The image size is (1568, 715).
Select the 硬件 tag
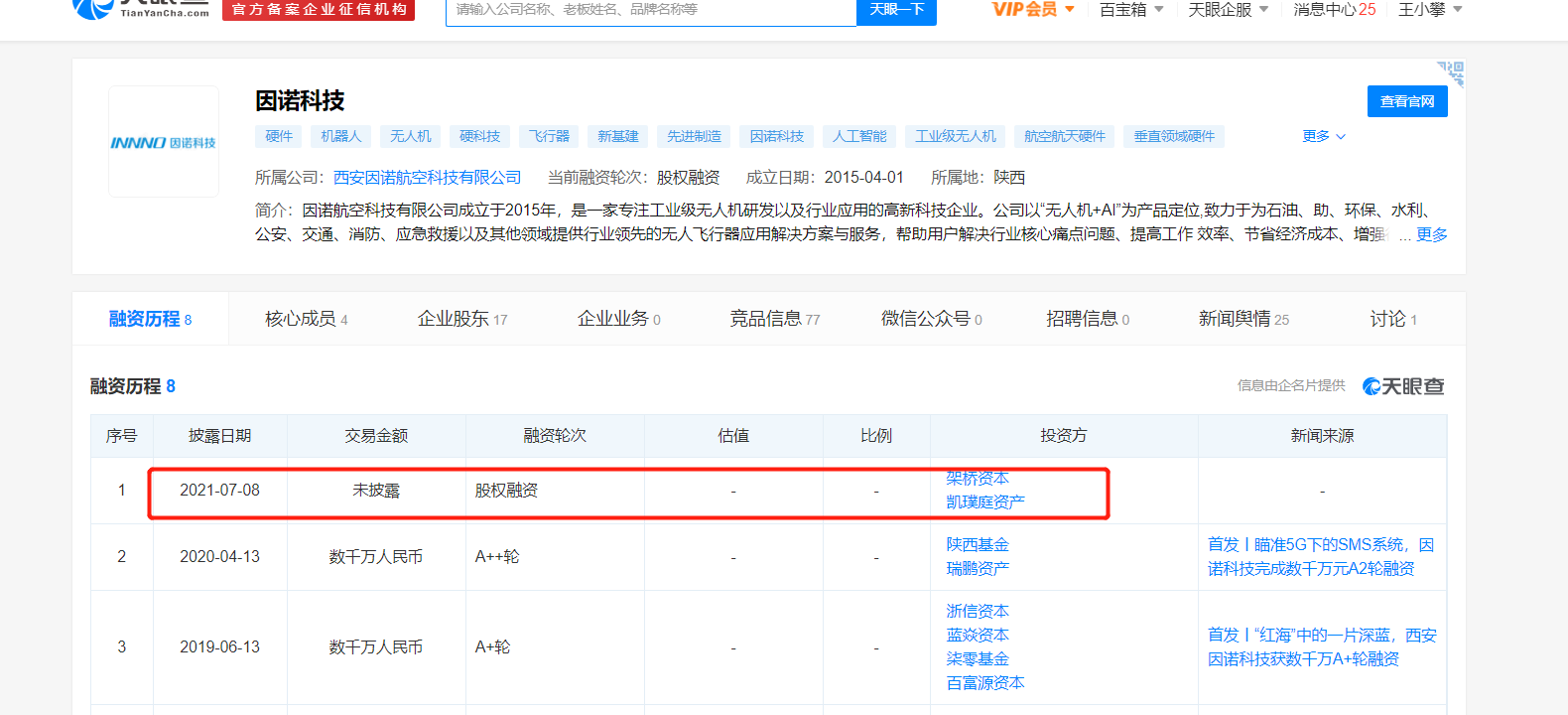279,136
